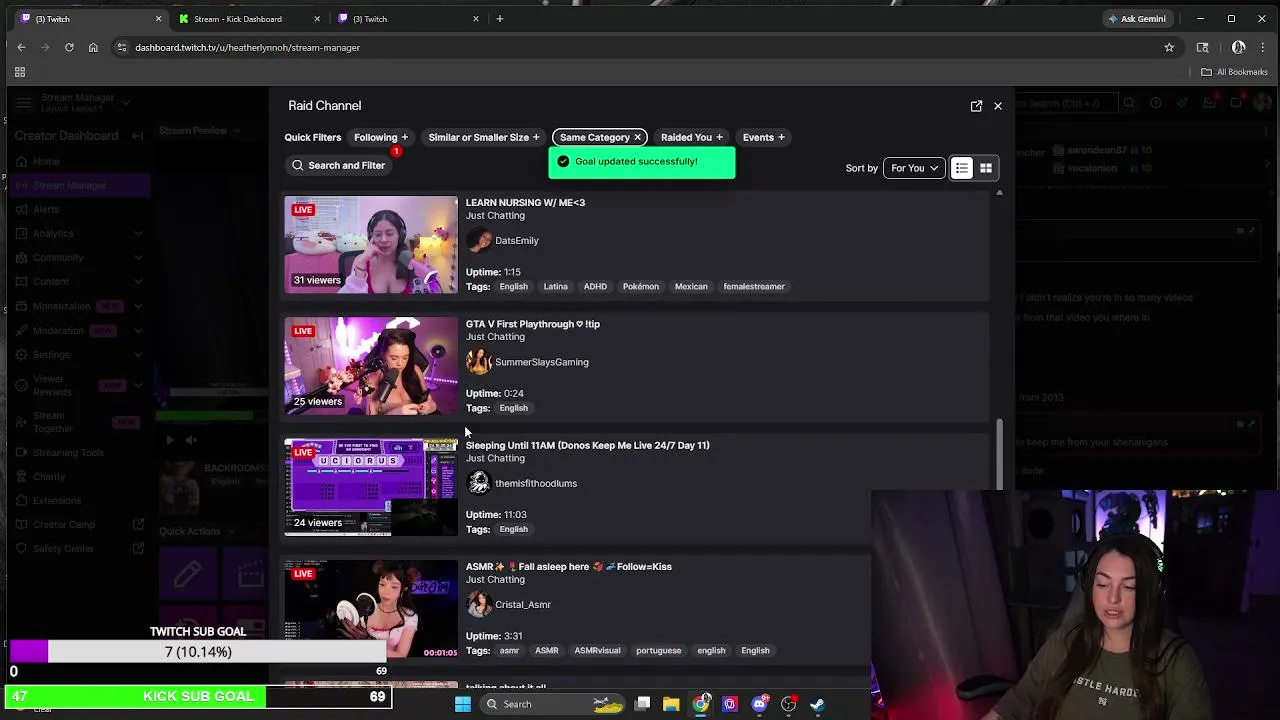View site information icon in address bar
The image size is (1280, 720).
121,47
